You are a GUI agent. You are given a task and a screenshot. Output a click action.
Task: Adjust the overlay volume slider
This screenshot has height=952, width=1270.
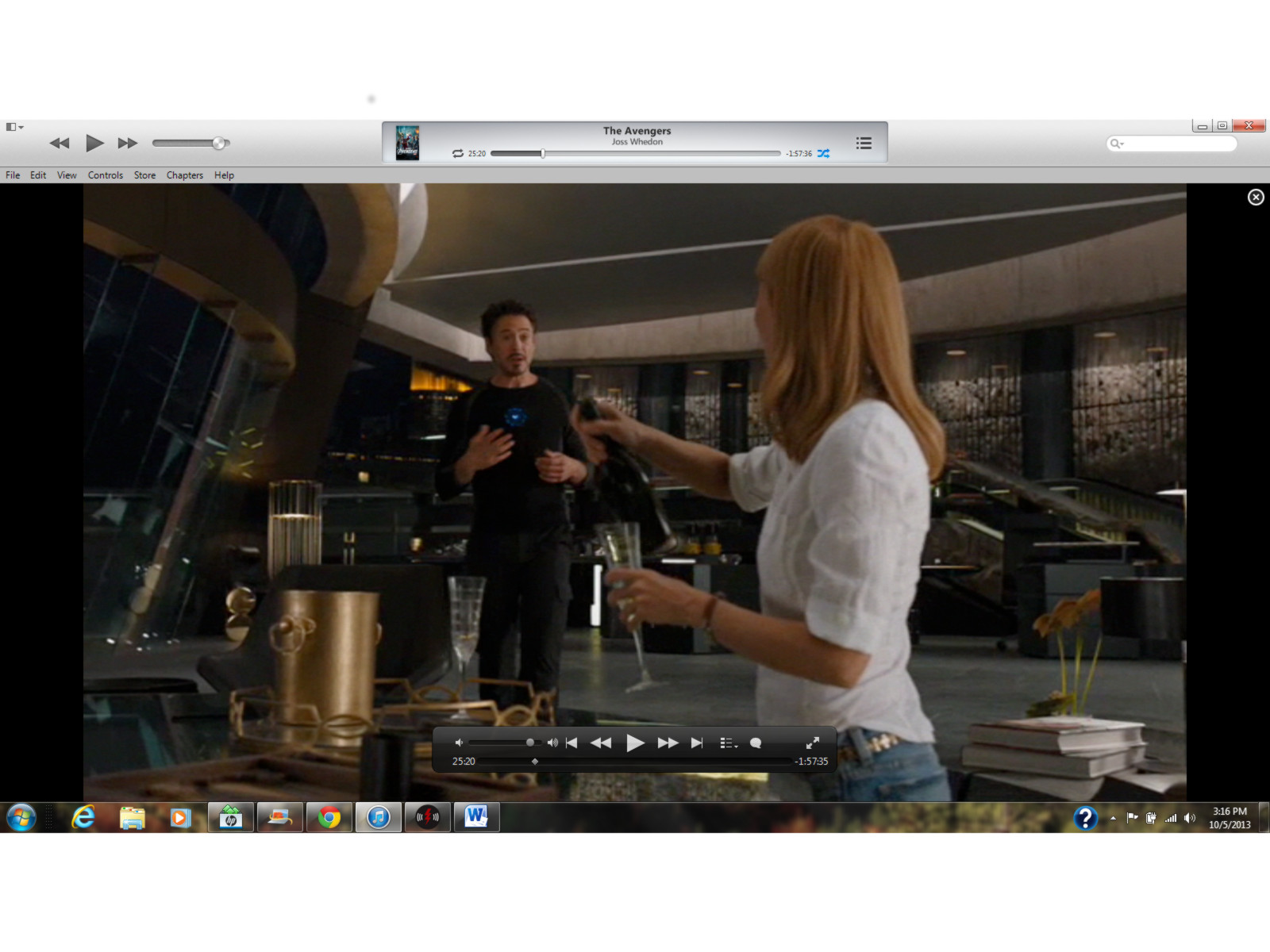point(505,743)
